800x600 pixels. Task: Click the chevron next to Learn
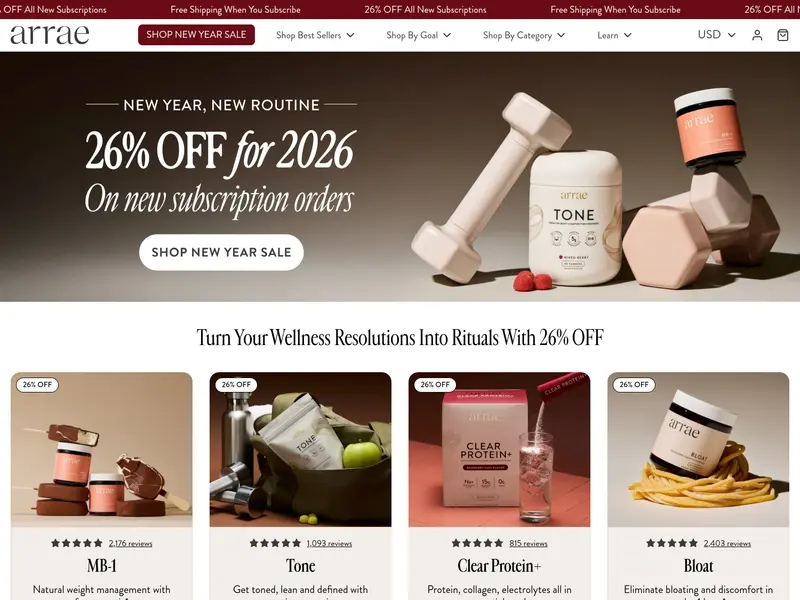628,35
